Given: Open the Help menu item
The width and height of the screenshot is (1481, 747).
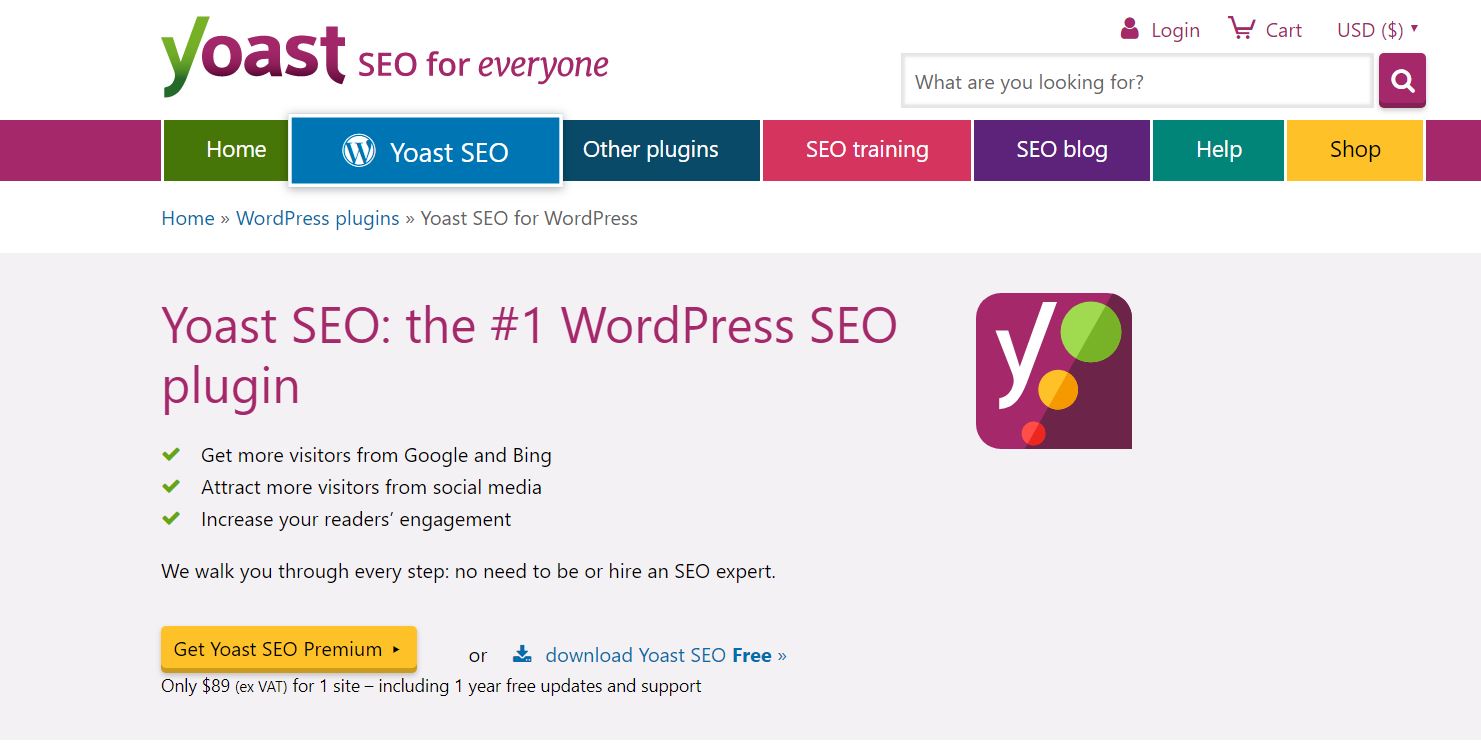Looking at the screenshot, I should 1218,150.
